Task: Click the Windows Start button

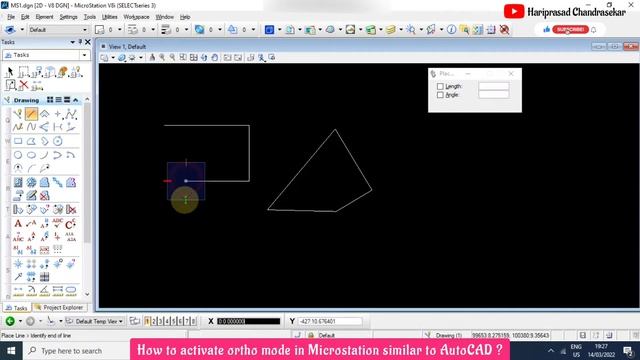Action: coord(11,351)
